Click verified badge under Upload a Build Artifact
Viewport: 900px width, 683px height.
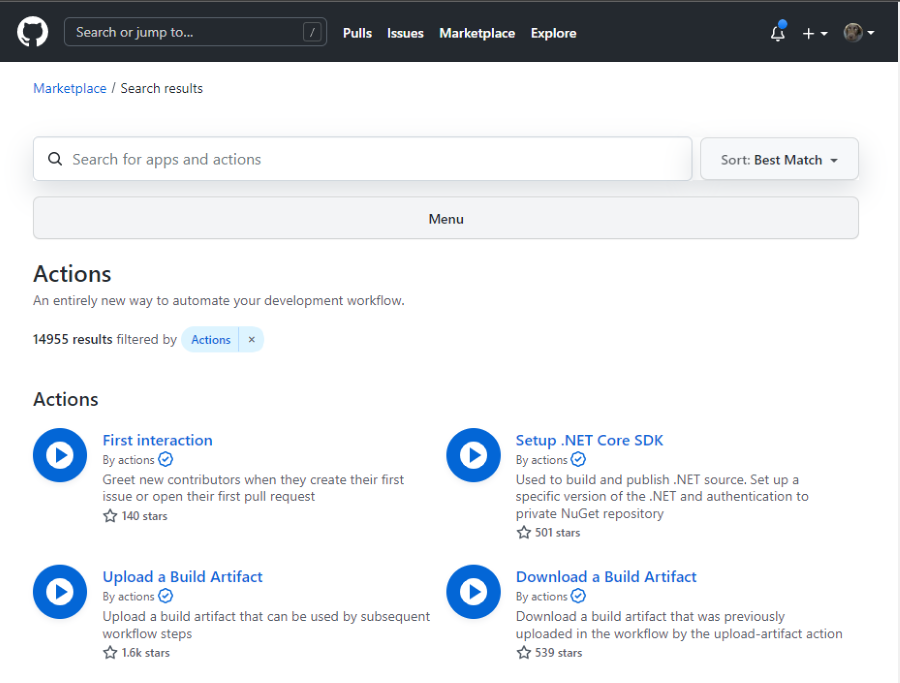[165, 596]
